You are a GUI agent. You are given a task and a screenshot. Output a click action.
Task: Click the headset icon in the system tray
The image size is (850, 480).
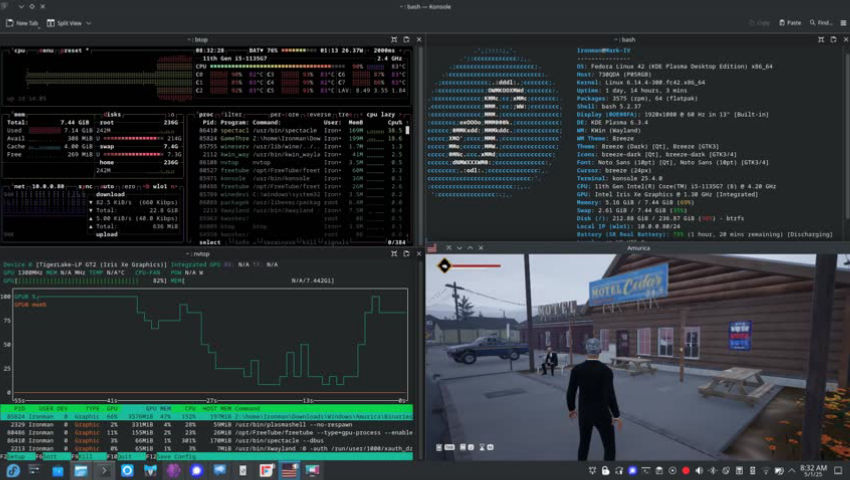[619, 471]
